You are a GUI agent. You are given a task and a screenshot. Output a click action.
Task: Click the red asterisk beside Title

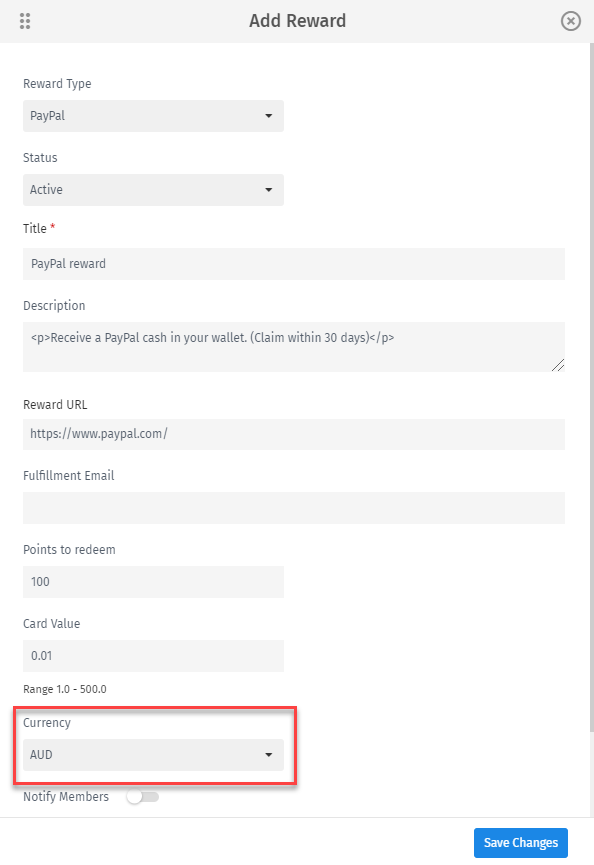52,228
